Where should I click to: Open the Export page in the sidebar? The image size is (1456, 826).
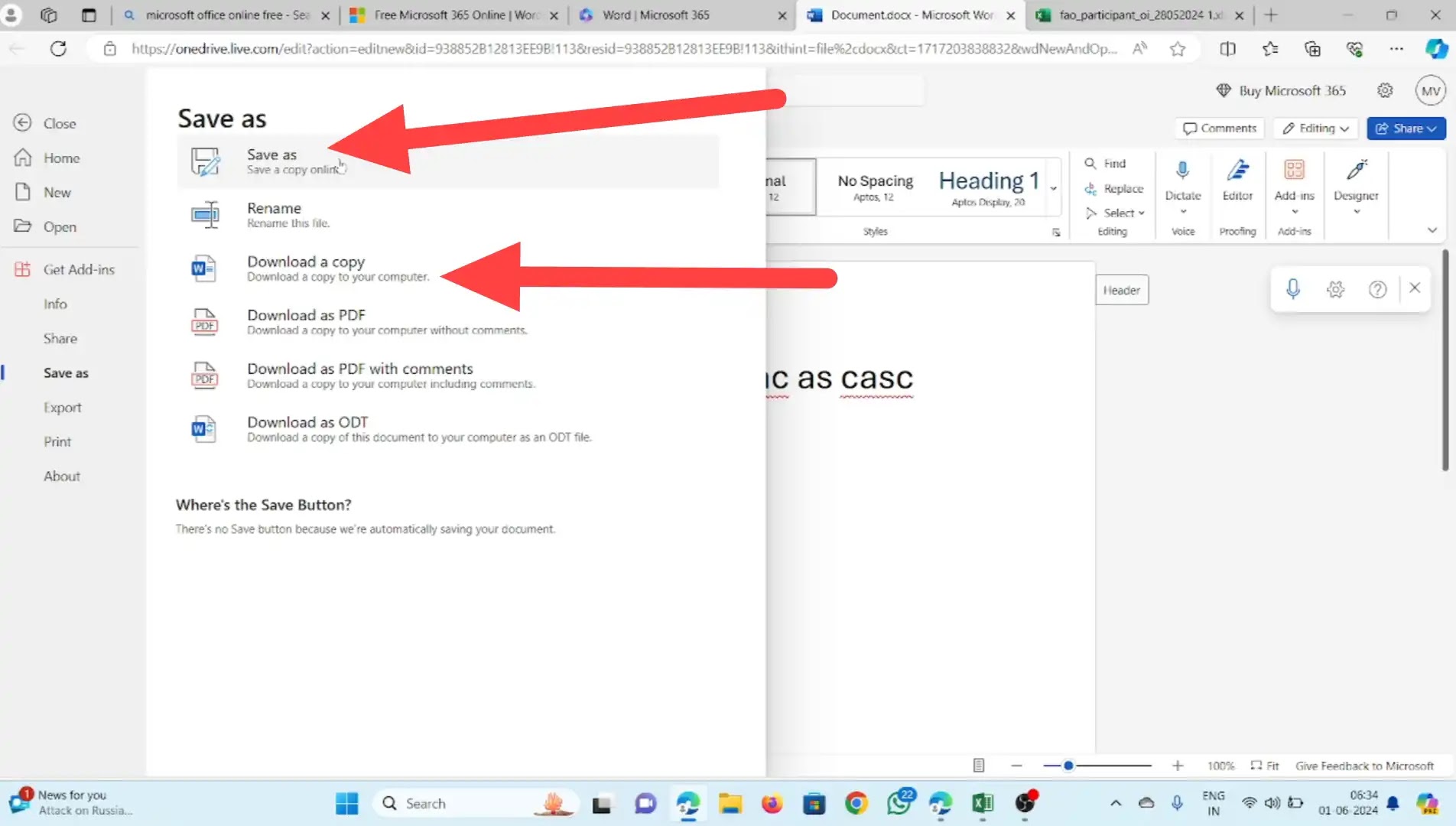tap(62, 407)
